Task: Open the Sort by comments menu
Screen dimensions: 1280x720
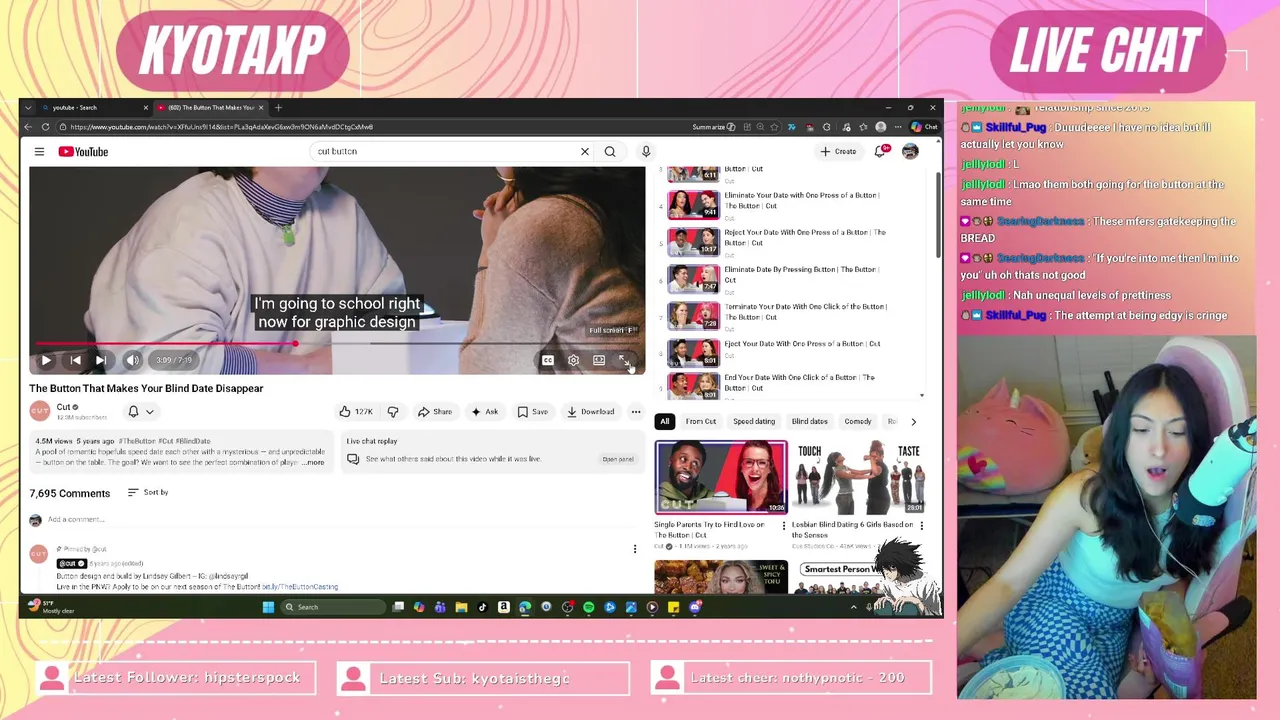Action: tap(148, 492)
